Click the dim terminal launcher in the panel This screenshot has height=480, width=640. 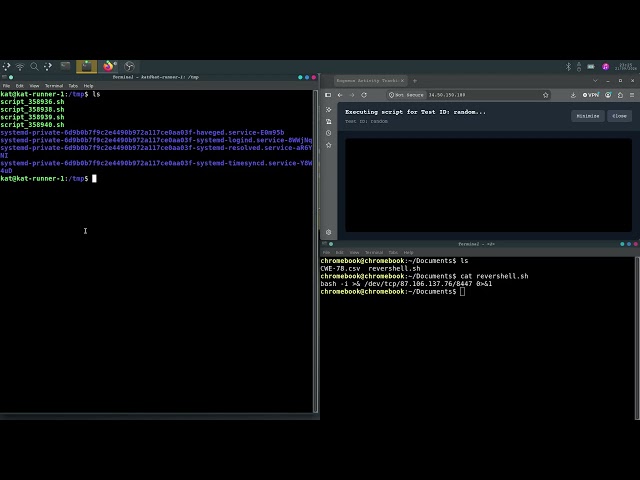click(x=65, y=66)
